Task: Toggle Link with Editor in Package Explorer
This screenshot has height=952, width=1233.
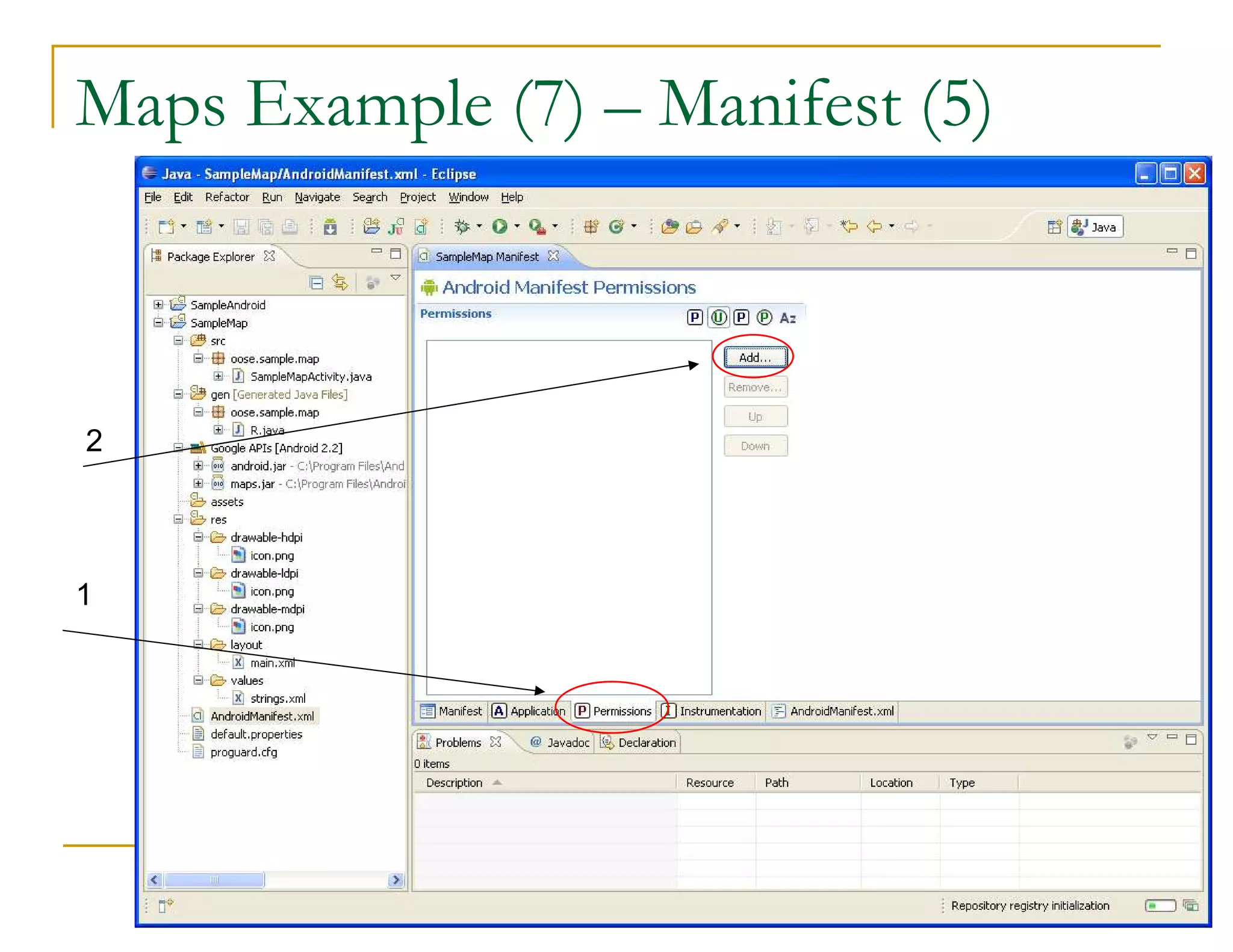Action: [x=340, y=282]
